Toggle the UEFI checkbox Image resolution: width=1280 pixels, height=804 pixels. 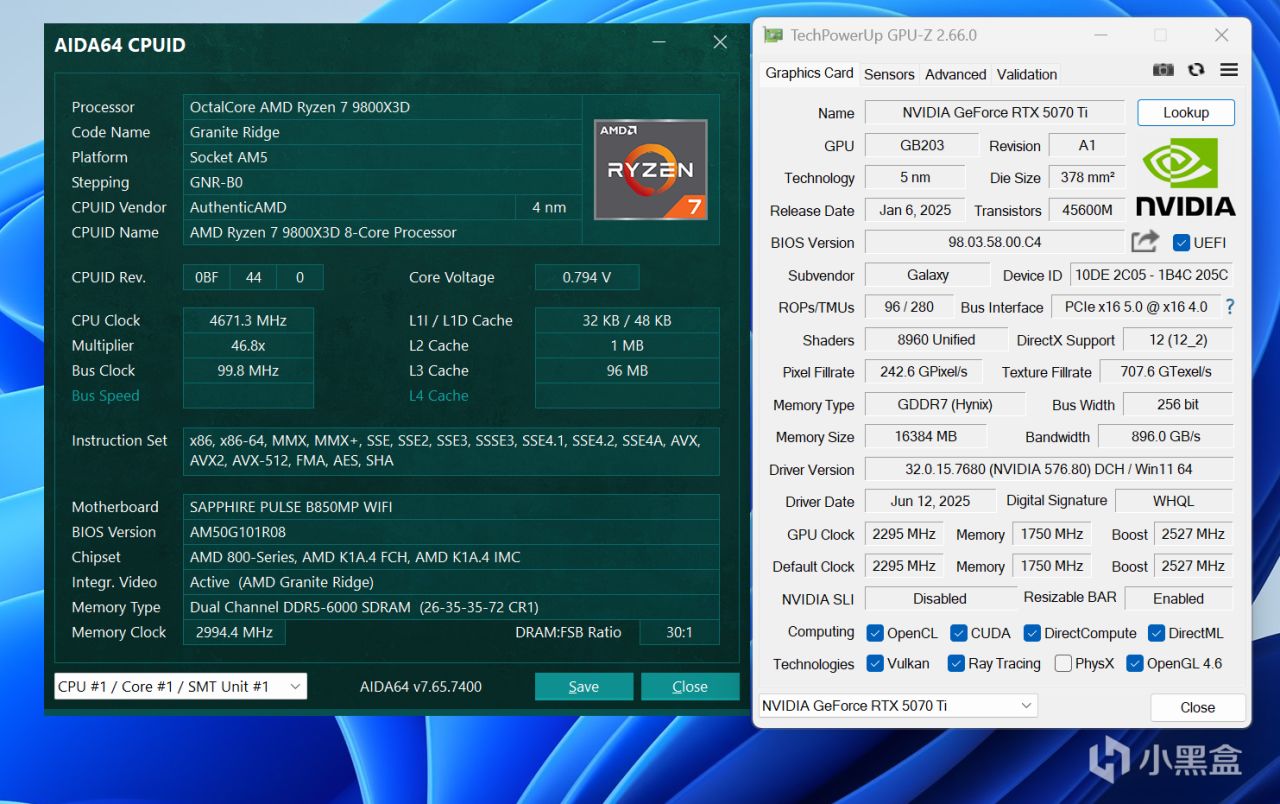1181,243
